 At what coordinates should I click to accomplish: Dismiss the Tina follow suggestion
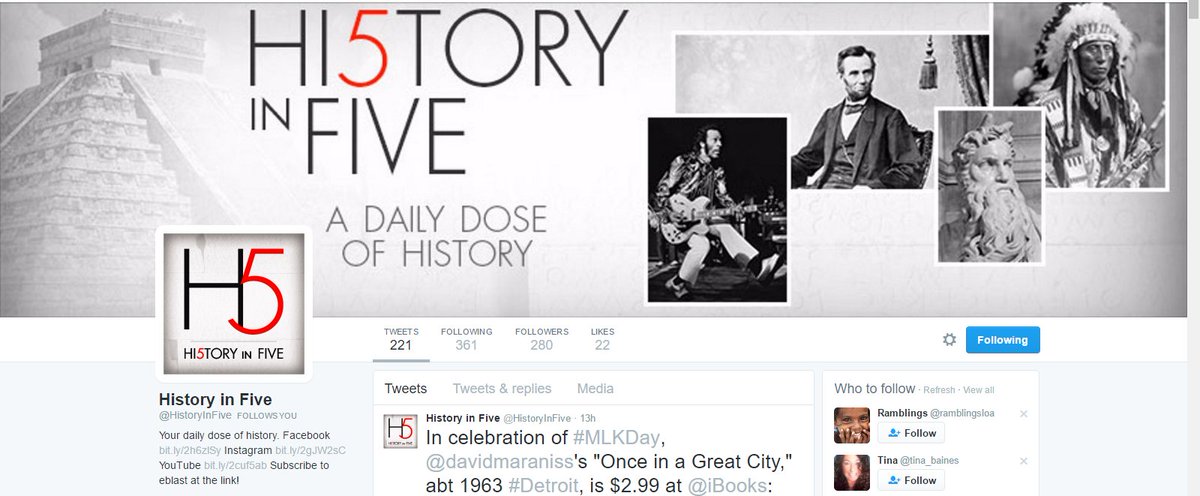point(1023,460)
